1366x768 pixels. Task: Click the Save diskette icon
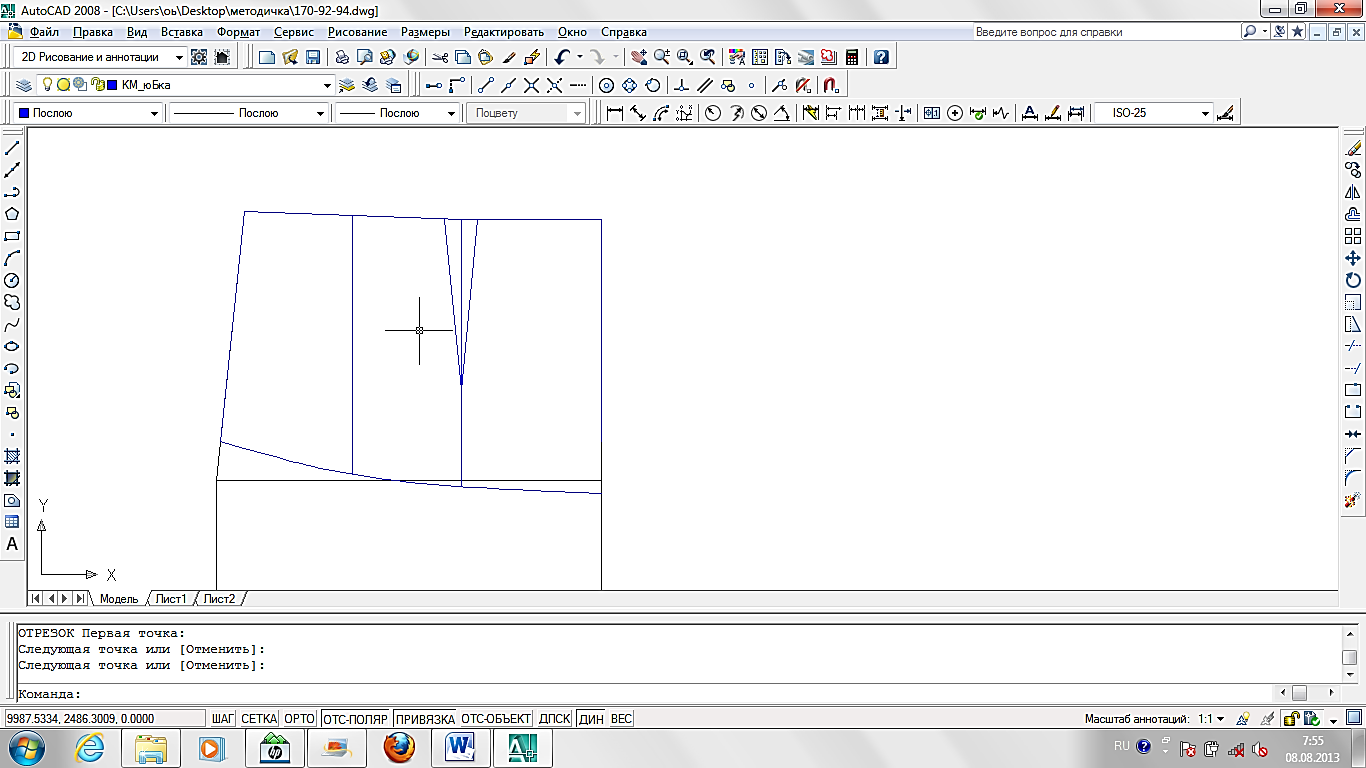point(313,58)
